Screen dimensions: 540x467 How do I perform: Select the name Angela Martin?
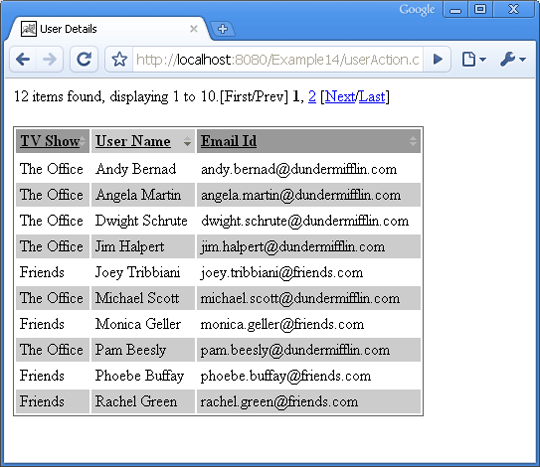coord(138,195)
